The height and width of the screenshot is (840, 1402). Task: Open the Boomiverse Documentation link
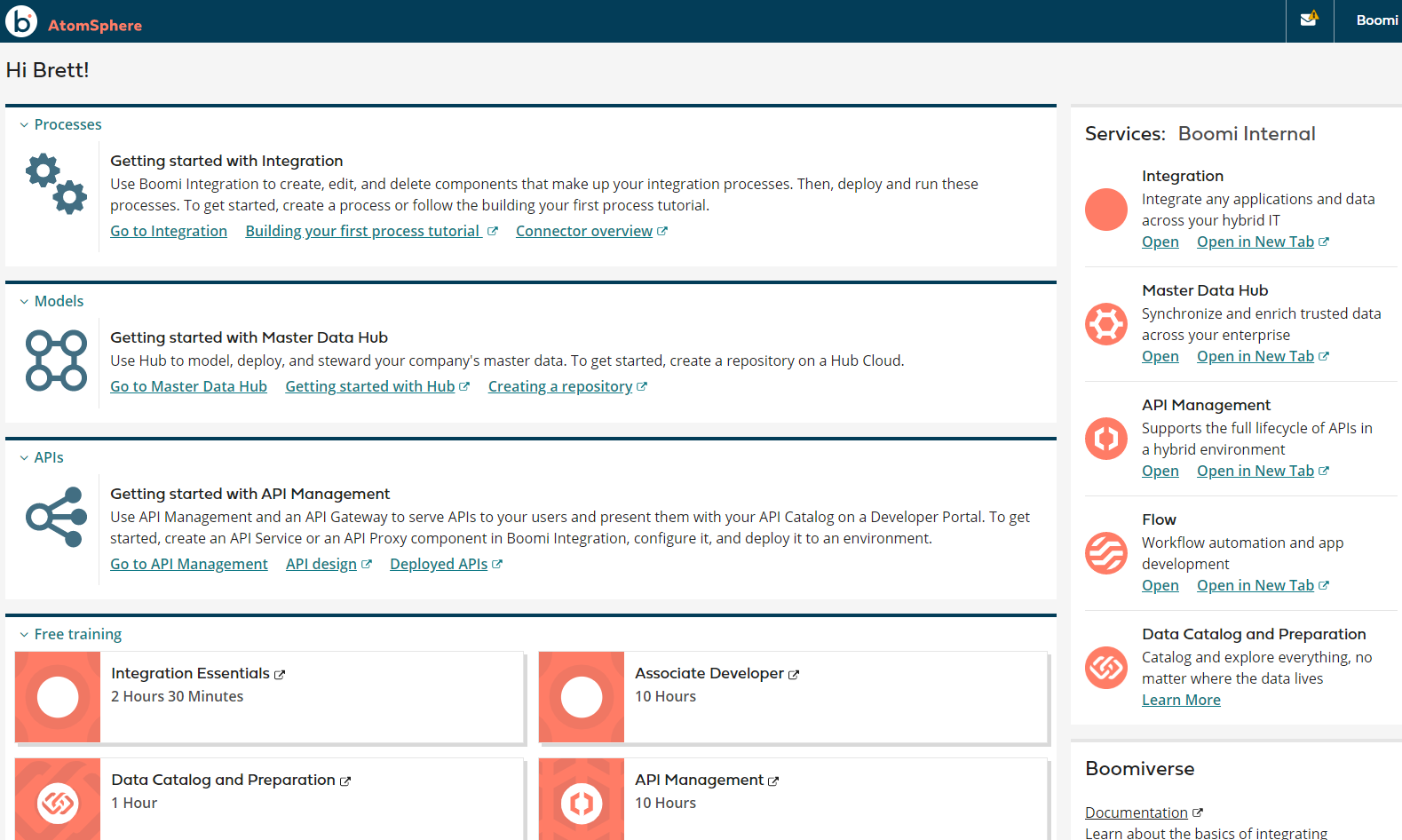coord(1137,812)
